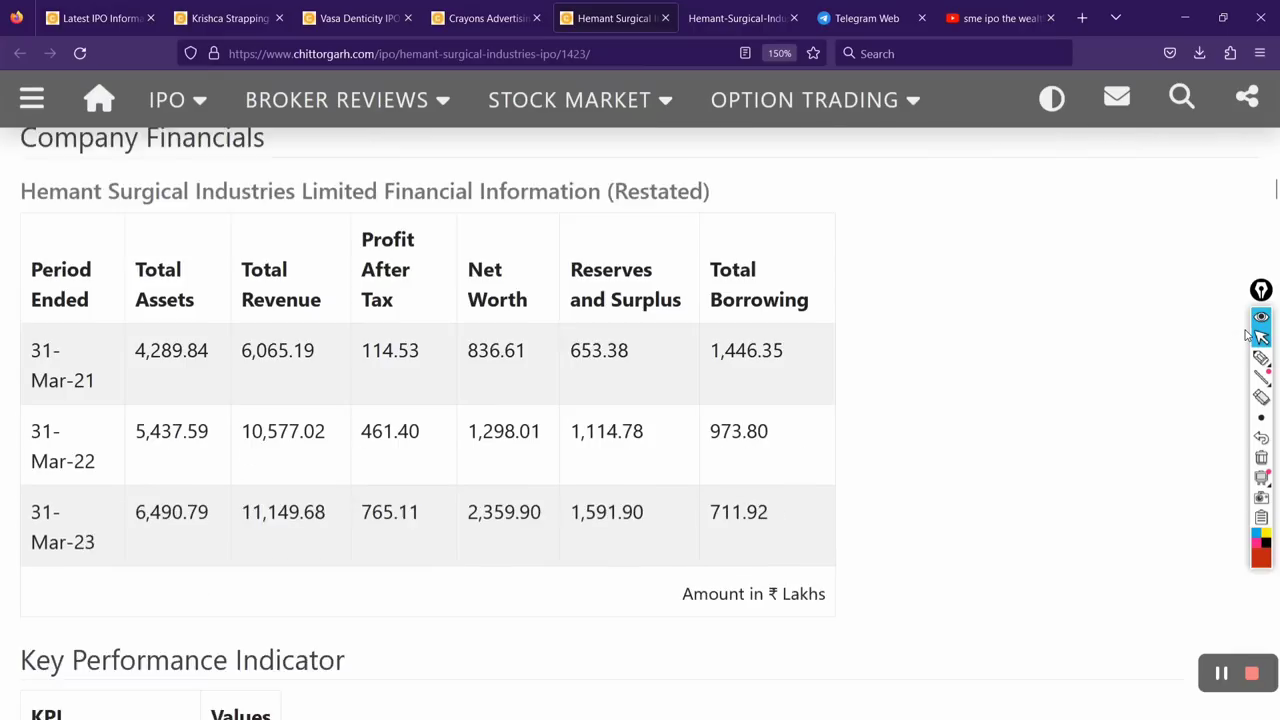Go to Chittorgarh home icon
This screenshot has width=1280, height=720.
point(99,98)
